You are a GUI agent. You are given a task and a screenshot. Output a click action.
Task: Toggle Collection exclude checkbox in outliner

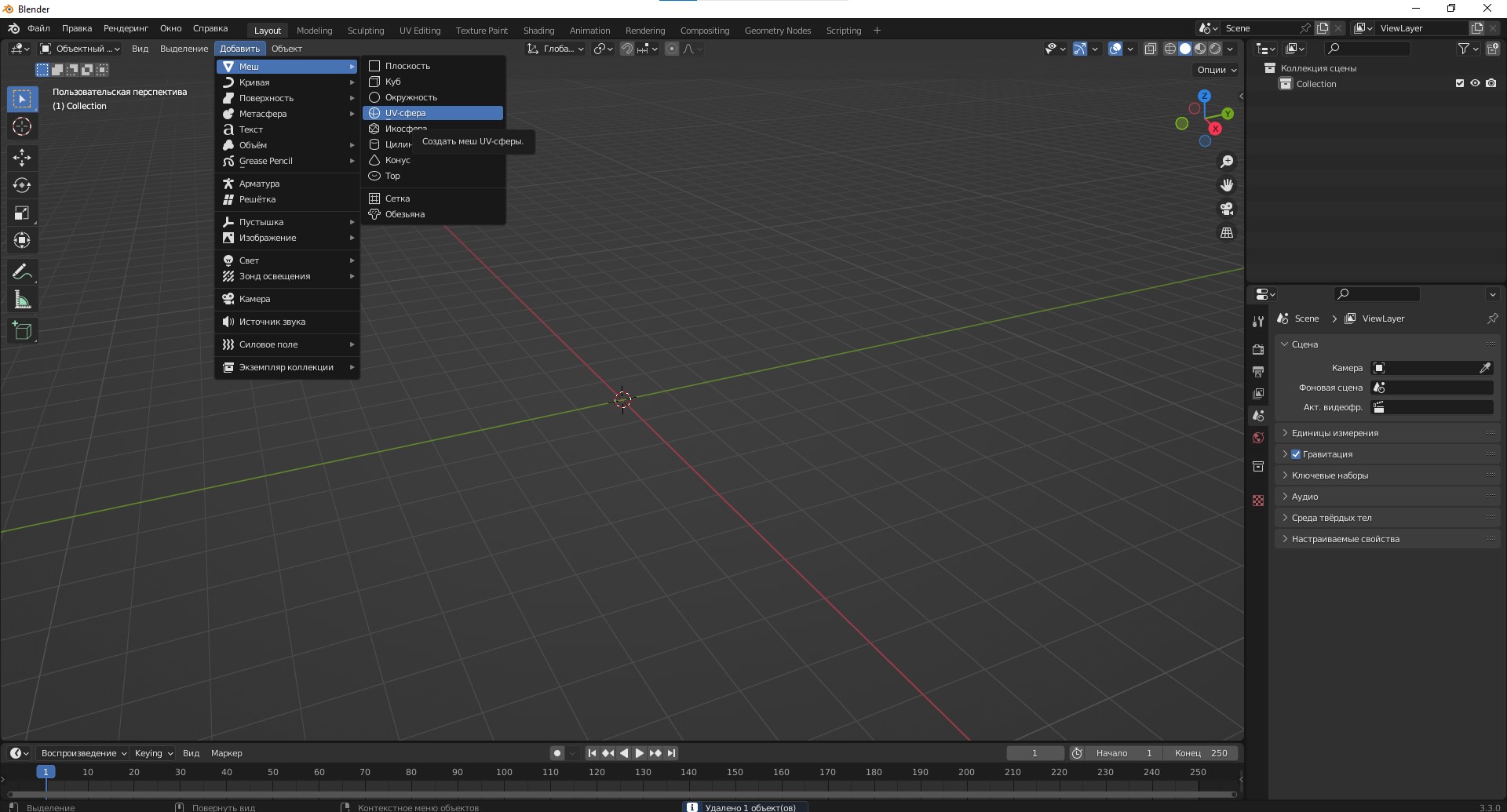coord(1460,83)
